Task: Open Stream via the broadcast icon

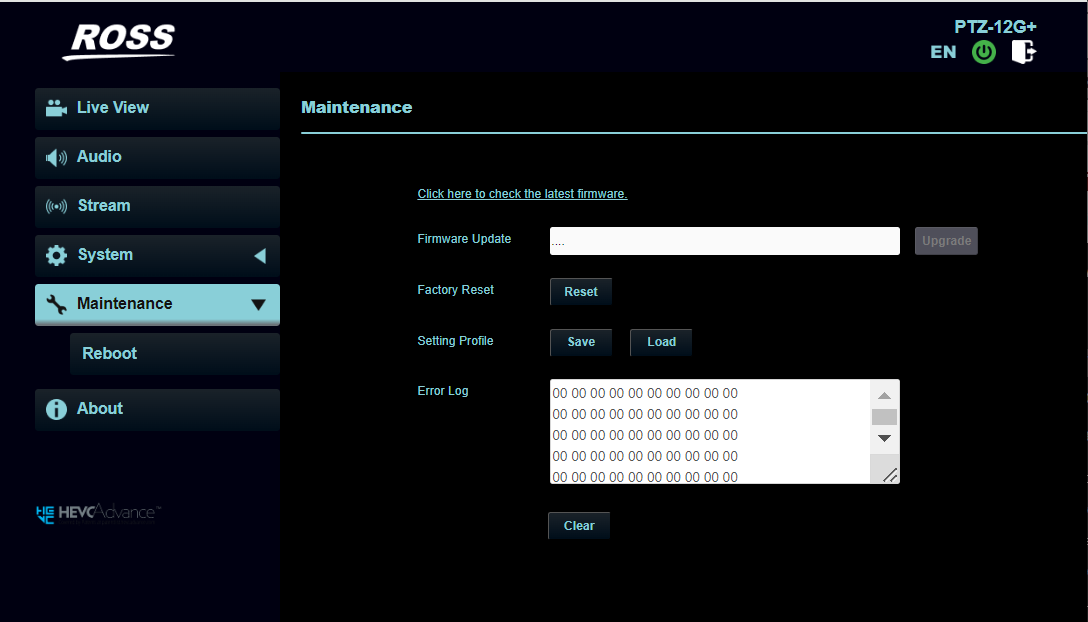Action: (x=55, y=206)
